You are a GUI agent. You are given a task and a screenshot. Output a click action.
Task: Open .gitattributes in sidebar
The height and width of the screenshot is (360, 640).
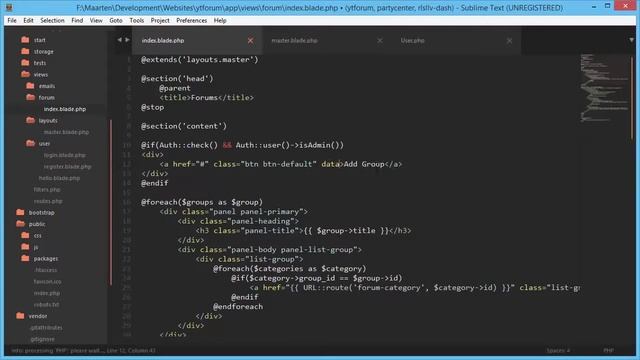click(x=46, y=327)
